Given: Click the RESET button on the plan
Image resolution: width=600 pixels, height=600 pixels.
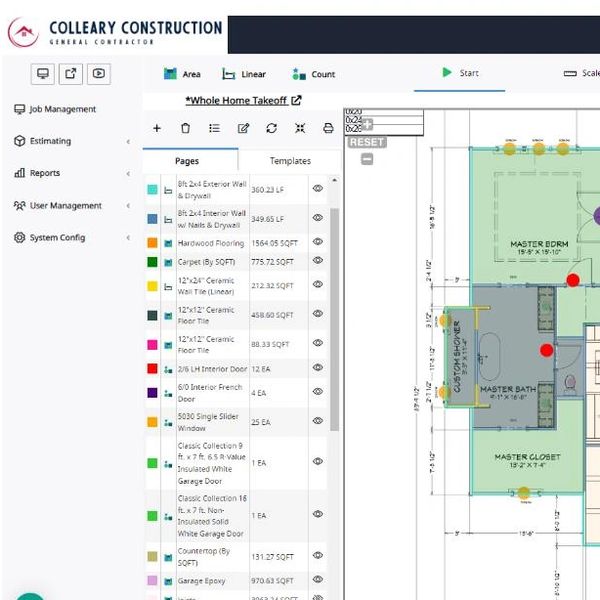Looking at the screenshot, I should pyautogui.click(x=367, y=142).
